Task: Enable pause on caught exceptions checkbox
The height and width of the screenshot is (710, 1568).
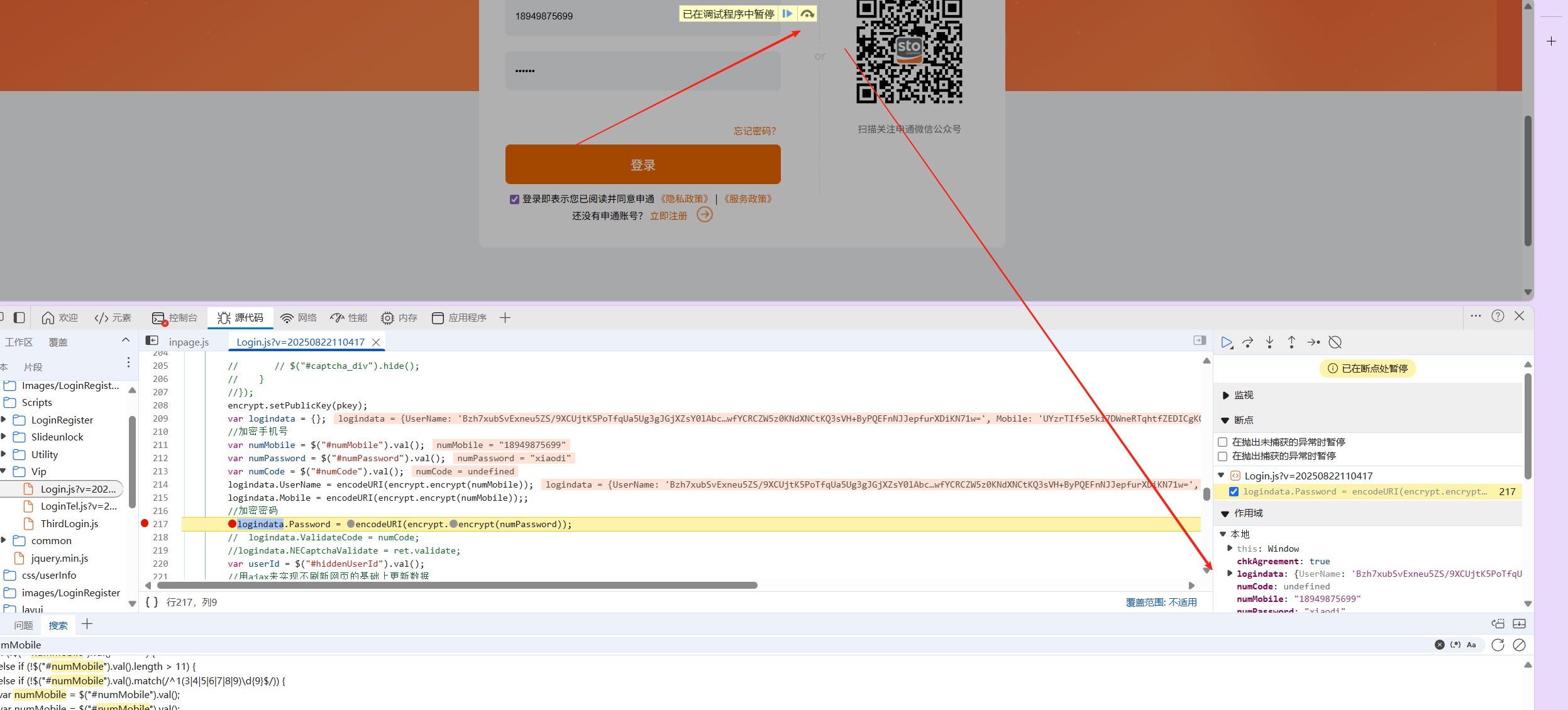Action: pos(1223,456)
